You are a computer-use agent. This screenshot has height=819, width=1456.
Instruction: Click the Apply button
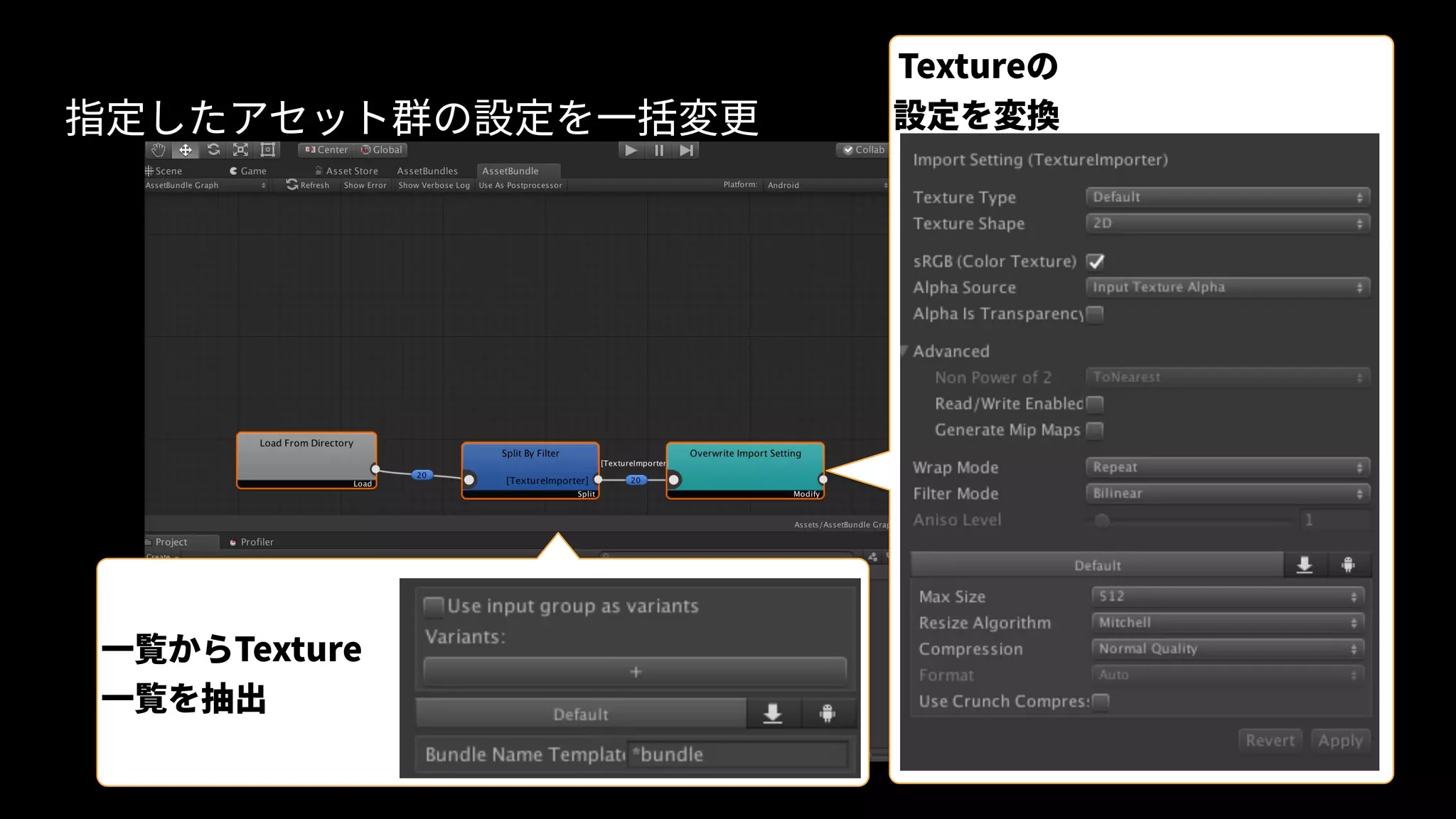click(x=1340, y=741)
